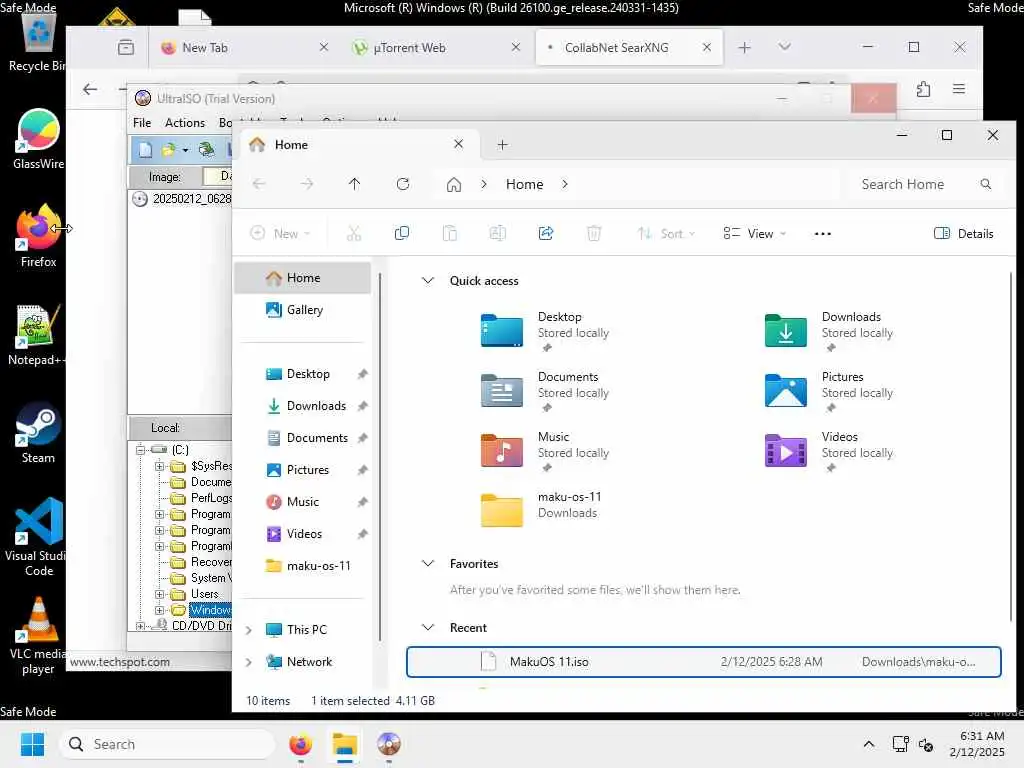Click the Rename icon in Explorer toolbar
This screenshot has height=768, width=1024.
pos(498,233)
